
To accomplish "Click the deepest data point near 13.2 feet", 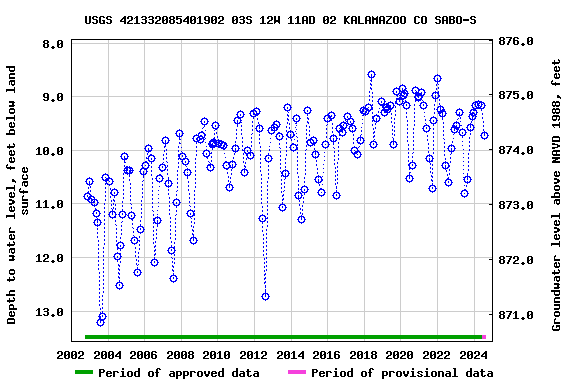I will [100, 322].
